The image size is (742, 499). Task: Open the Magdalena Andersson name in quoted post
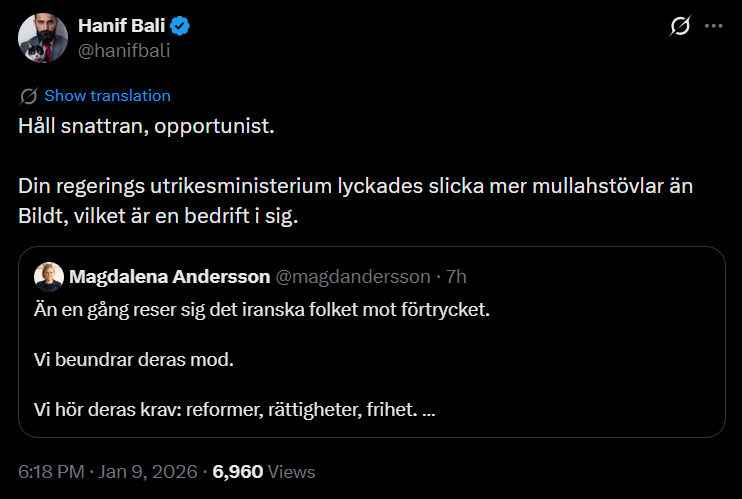click(169, 276)
